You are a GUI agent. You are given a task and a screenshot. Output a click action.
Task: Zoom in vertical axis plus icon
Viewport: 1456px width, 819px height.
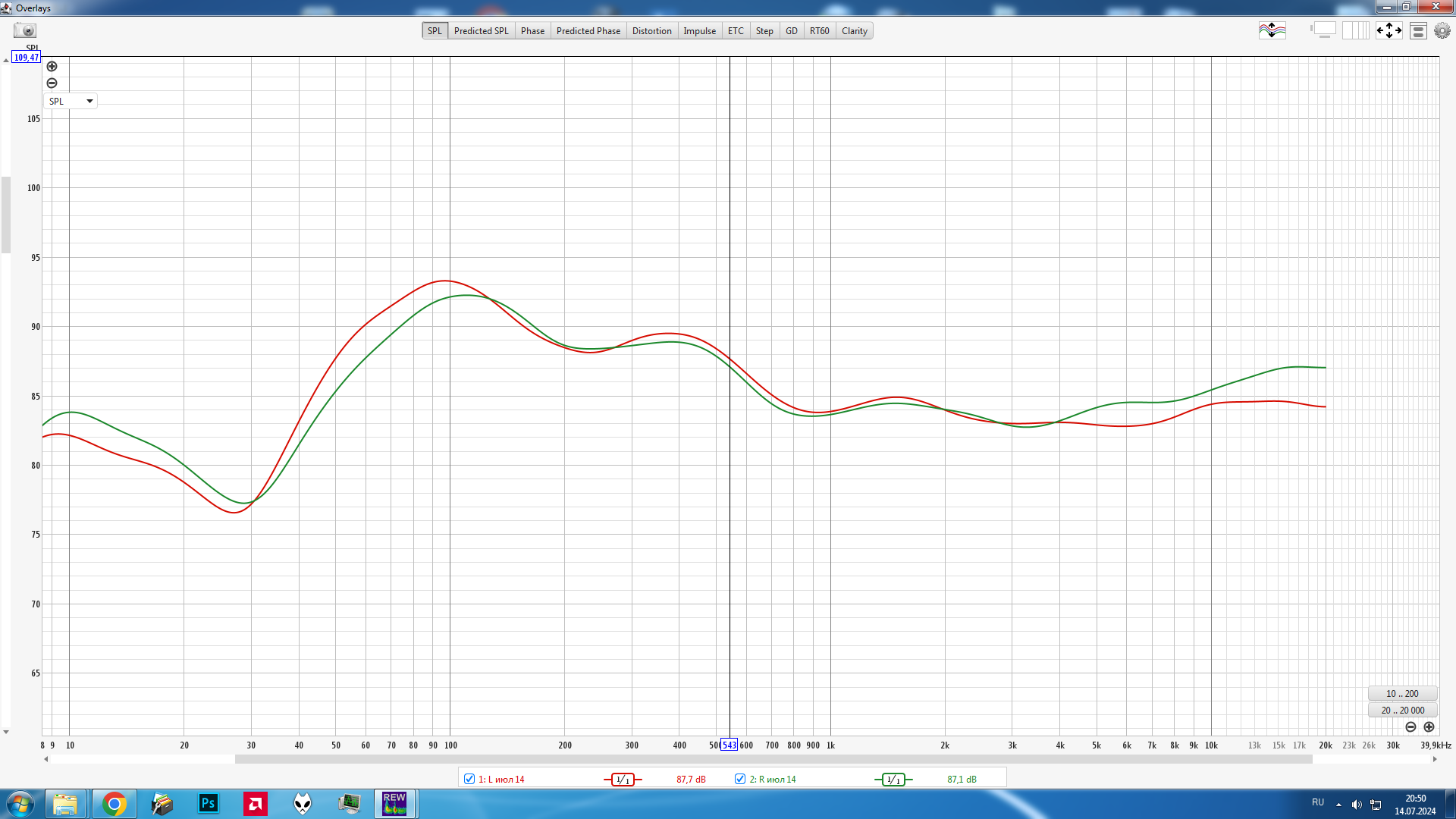click(x=52, y=67)
